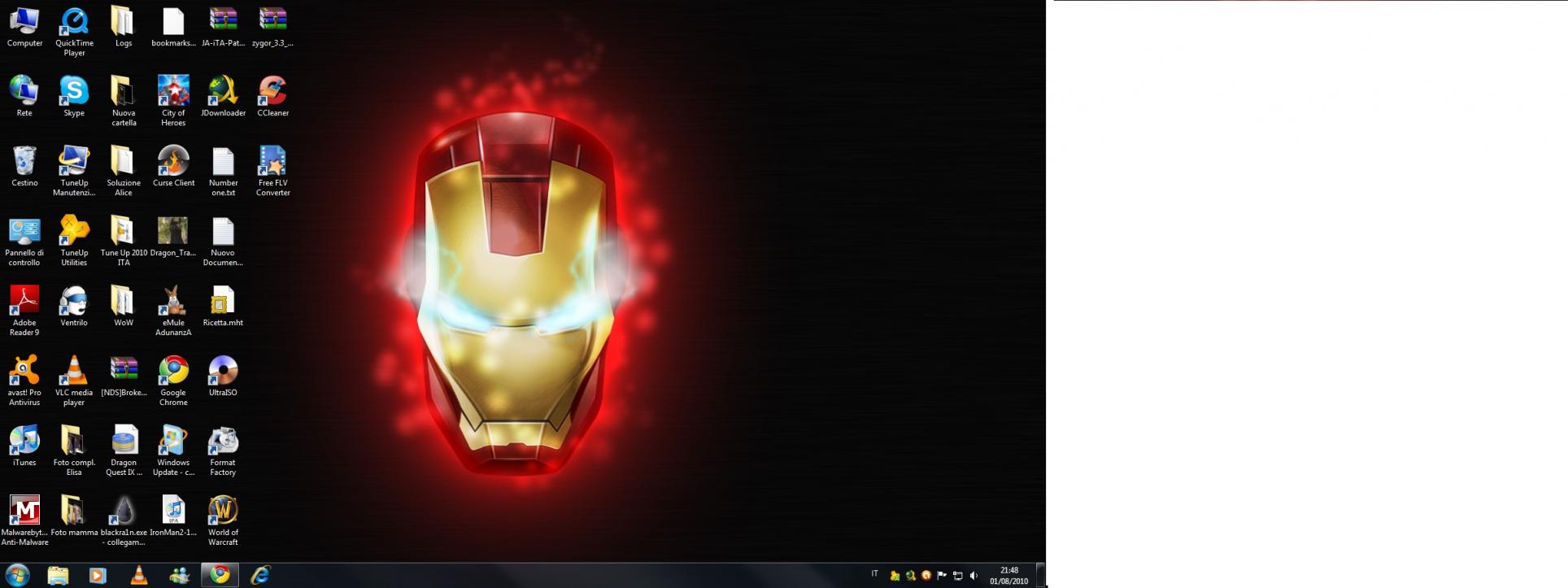Image resolution: width=1568 pixels, height=588 pixels.
Task: Click the IT language indicator
Action: point(875,574)
